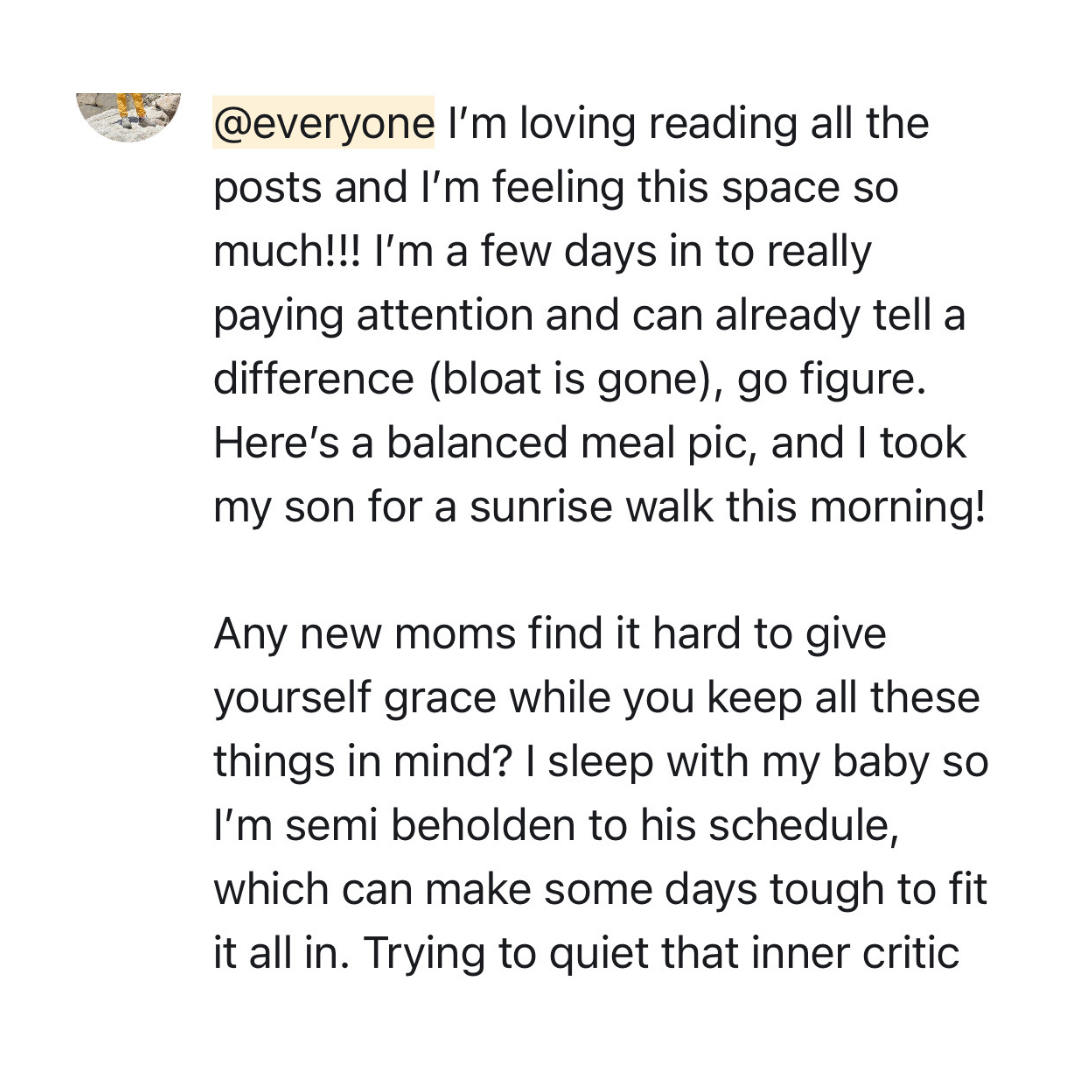Click the line starting "posts and I'm feeling"
This screenshot has width=1080, height=1080.
point(555,188)
